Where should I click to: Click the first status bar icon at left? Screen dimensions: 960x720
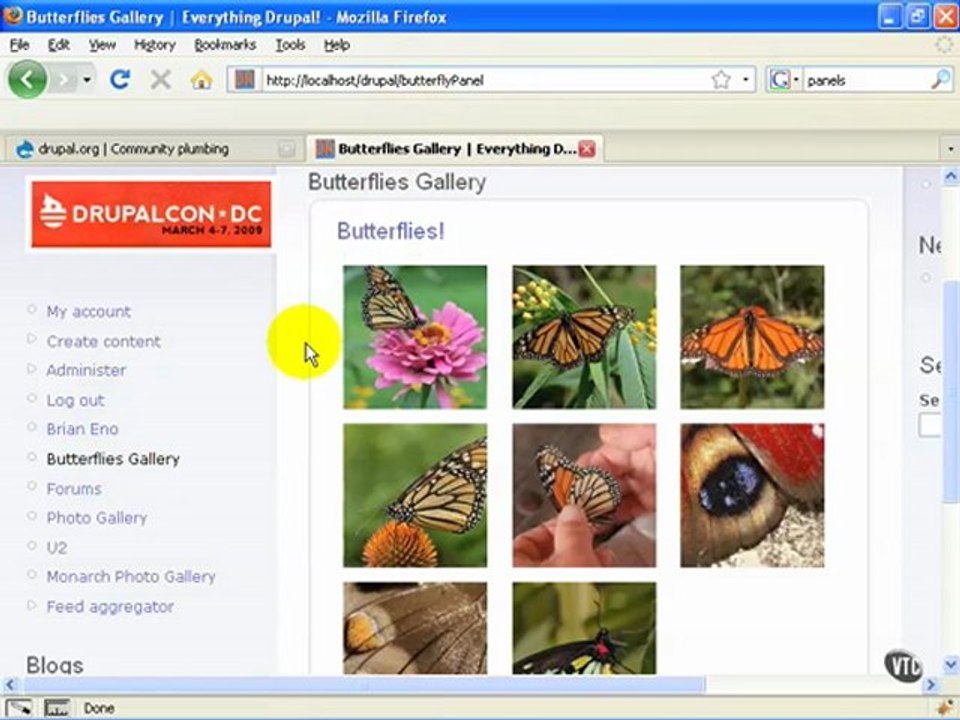tap(18, 708)
